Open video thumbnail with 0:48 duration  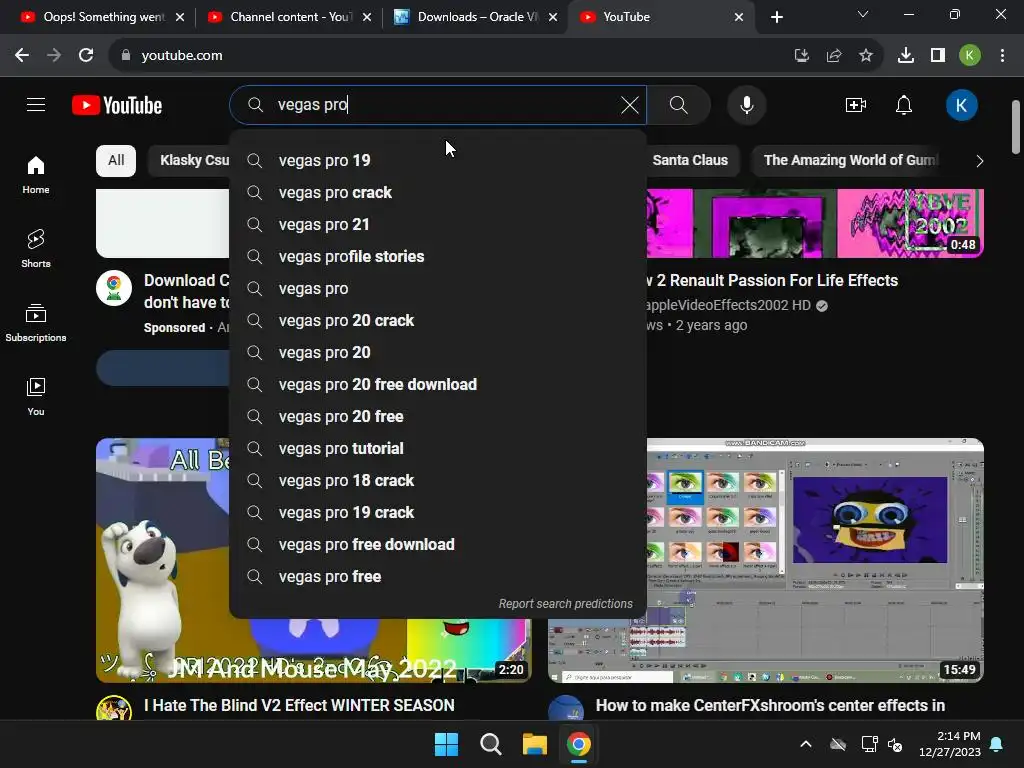point(815,223)
